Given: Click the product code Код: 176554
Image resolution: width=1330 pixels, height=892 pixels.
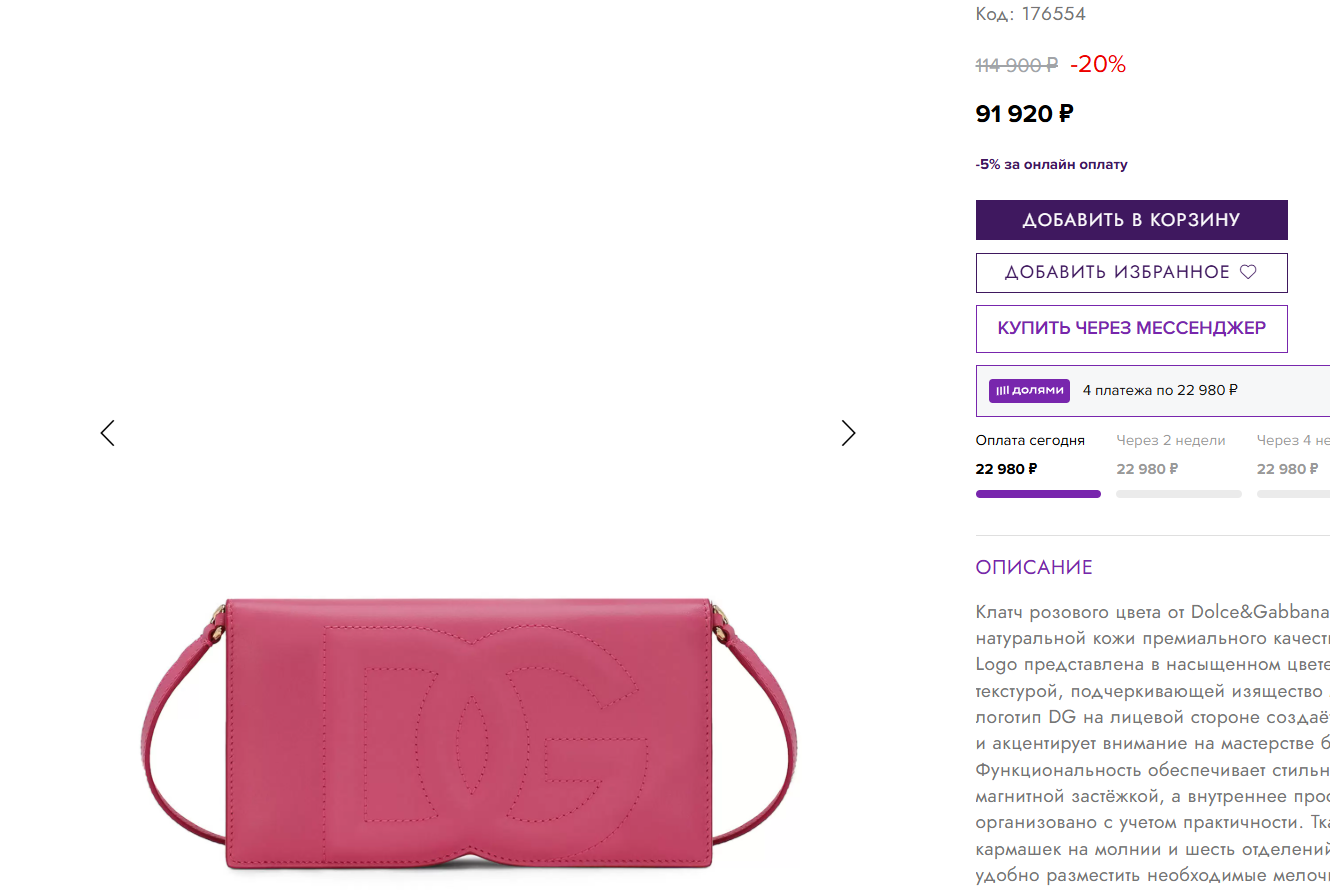Looking at the screenshot, I should [1030, 14].
